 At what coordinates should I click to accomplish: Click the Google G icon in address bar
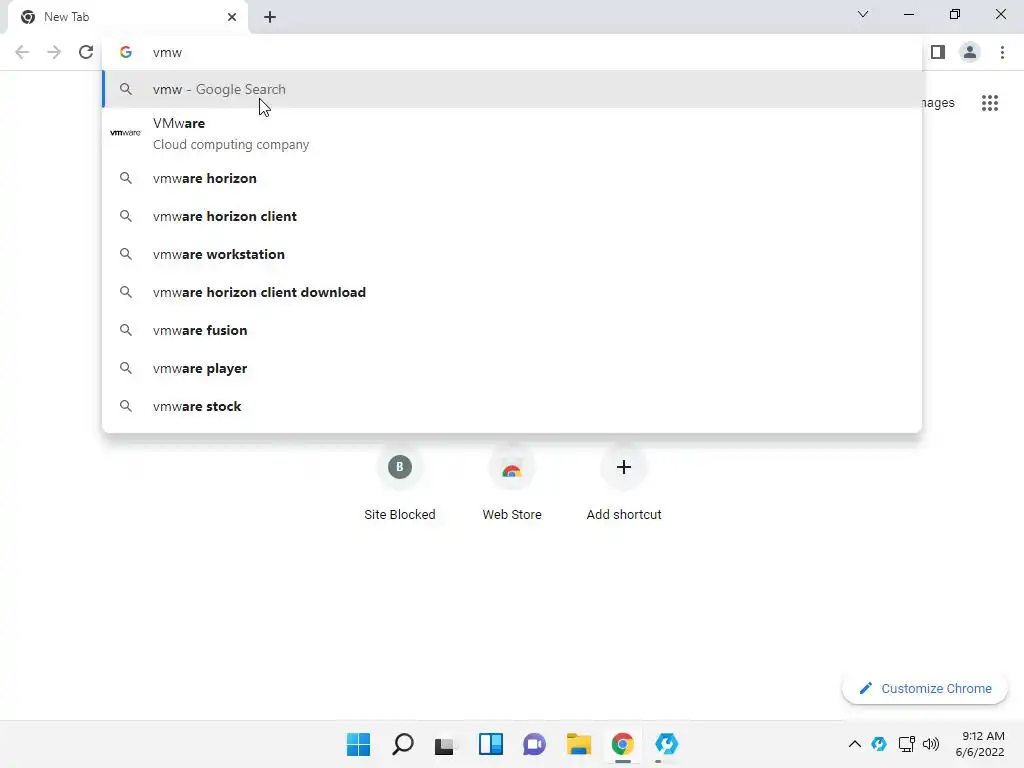point(126,52)
